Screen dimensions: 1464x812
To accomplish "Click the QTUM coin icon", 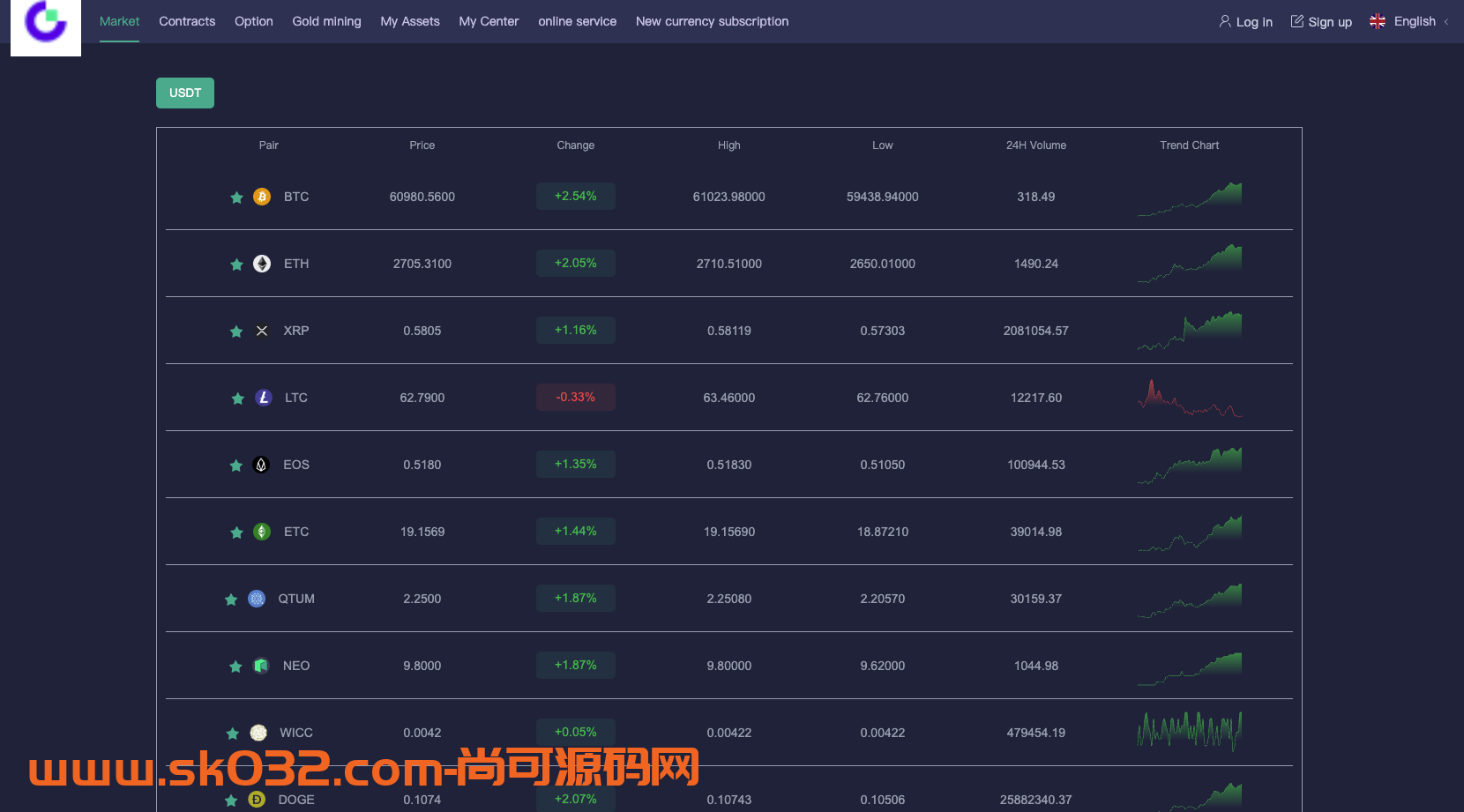I will coord(257,599).
